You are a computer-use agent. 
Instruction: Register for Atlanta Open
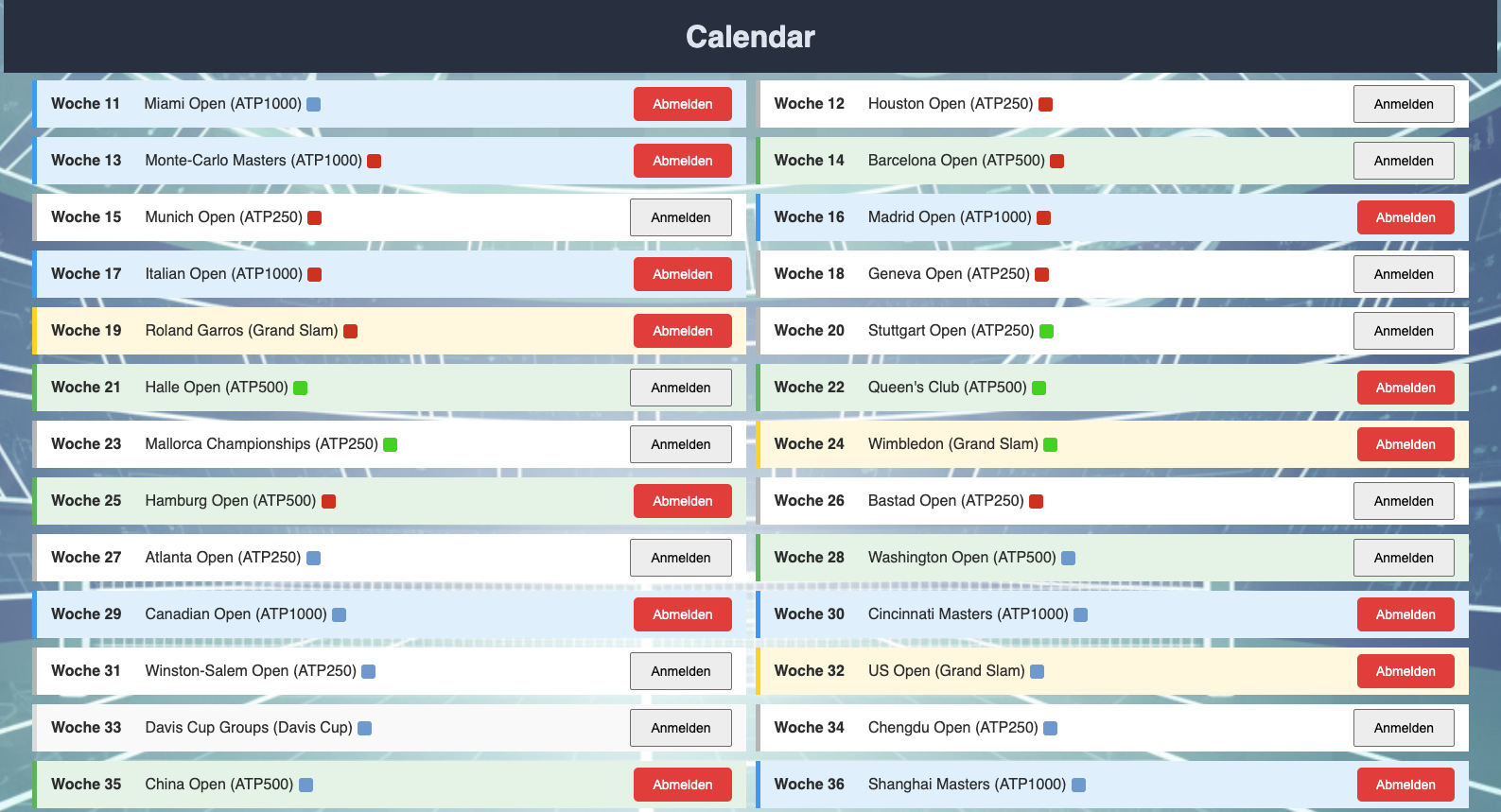681,558
